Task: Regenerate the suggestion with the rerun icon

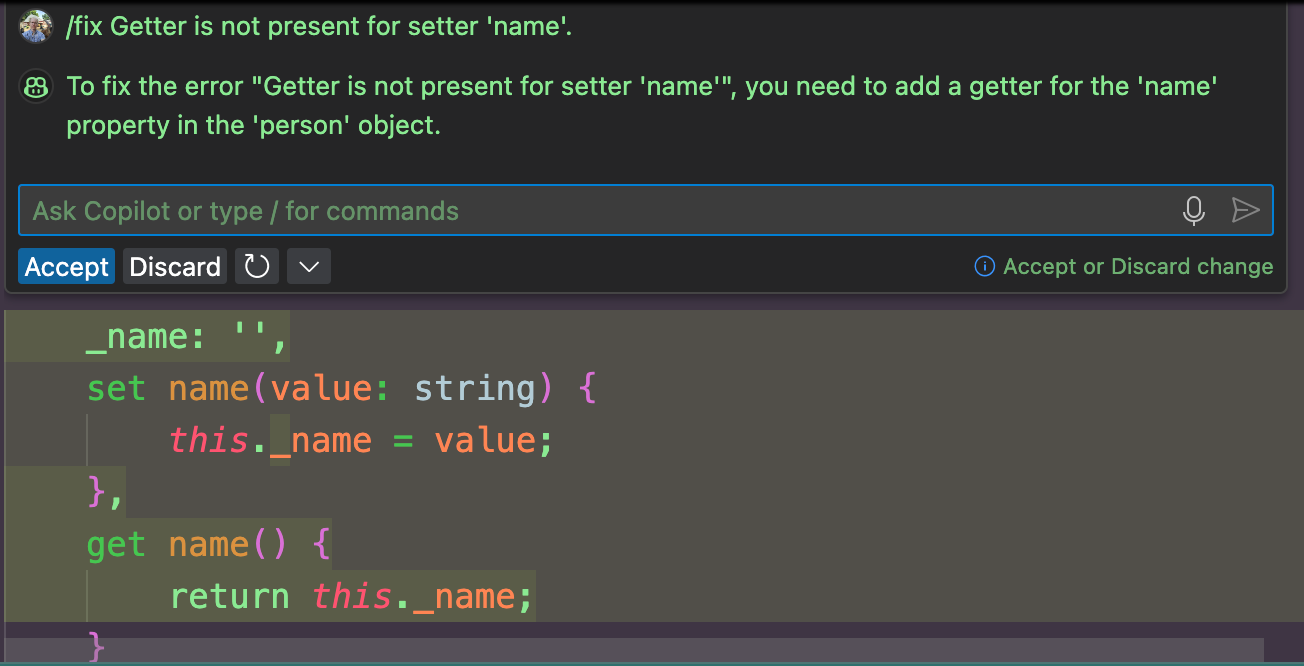Action: pyautogui.click(x=257, y=267)
